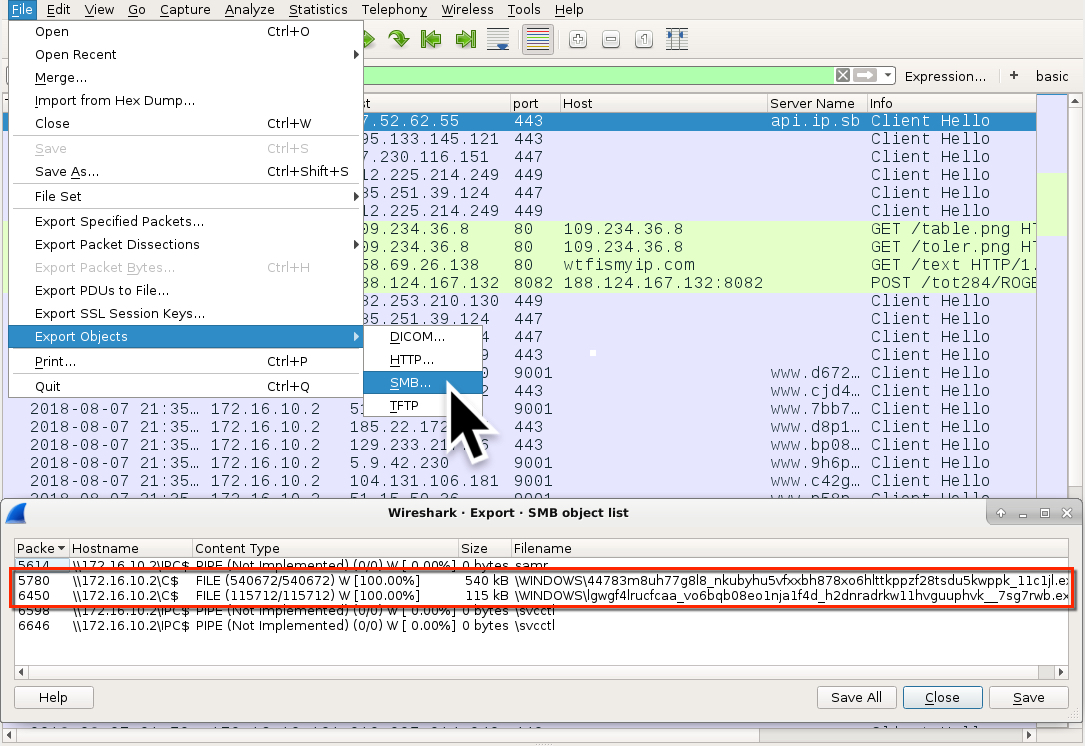Screen dimensions: 1085x746
Task: Select the wtfismyip.com GET /text packet
Action: coord(699,265)
